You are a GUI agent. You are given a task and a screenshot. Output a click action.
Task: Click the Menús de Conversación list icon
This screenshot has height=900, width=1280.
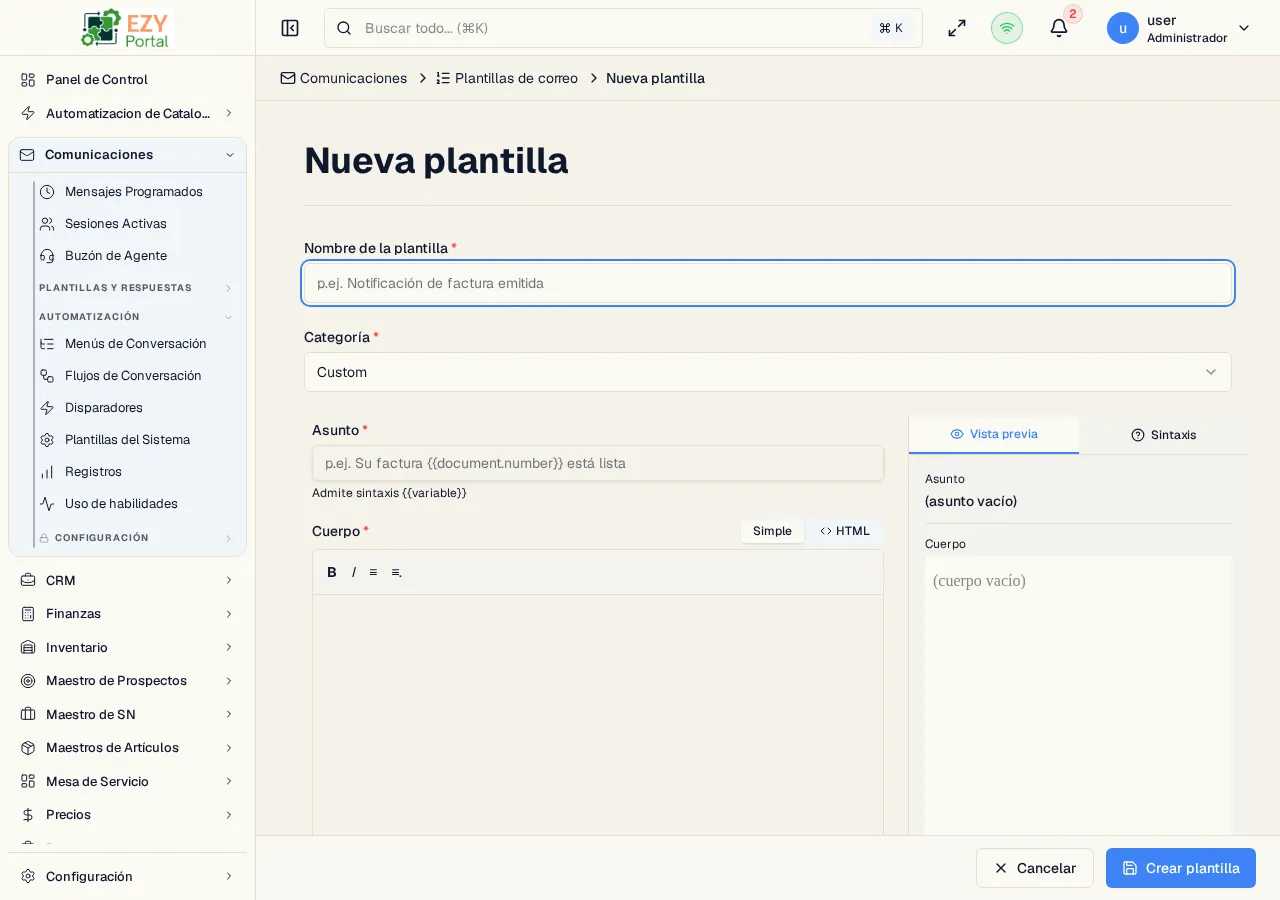(47, 343)
